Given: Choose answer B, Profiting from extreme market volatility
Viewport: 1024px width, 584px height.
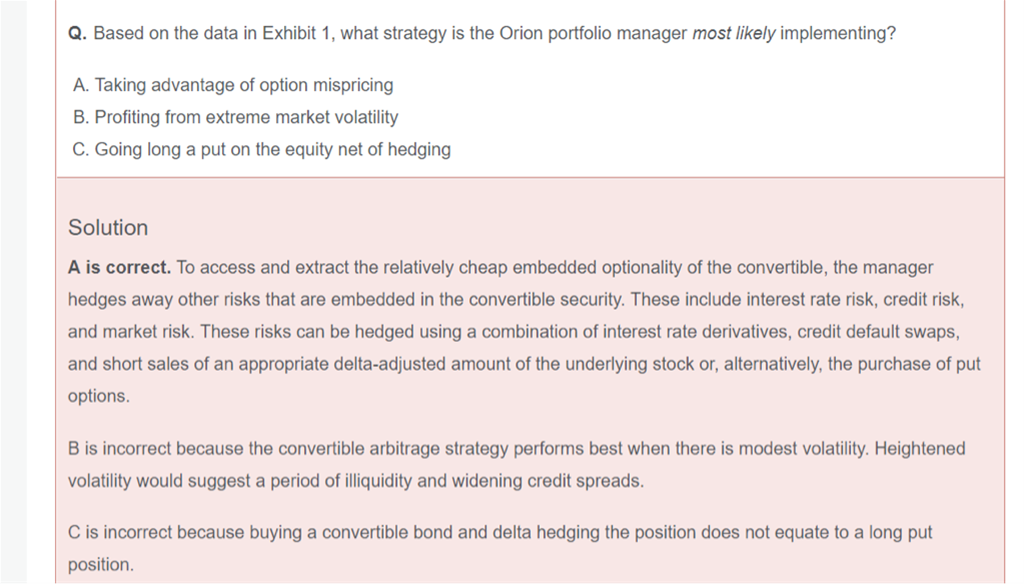Looking at the screenshot, I should point(236,117).
